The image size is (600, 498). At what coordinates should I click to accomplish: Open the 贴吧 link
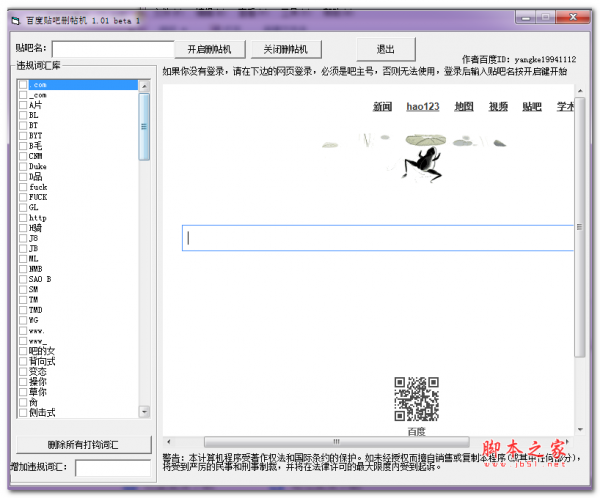[532, 107]
